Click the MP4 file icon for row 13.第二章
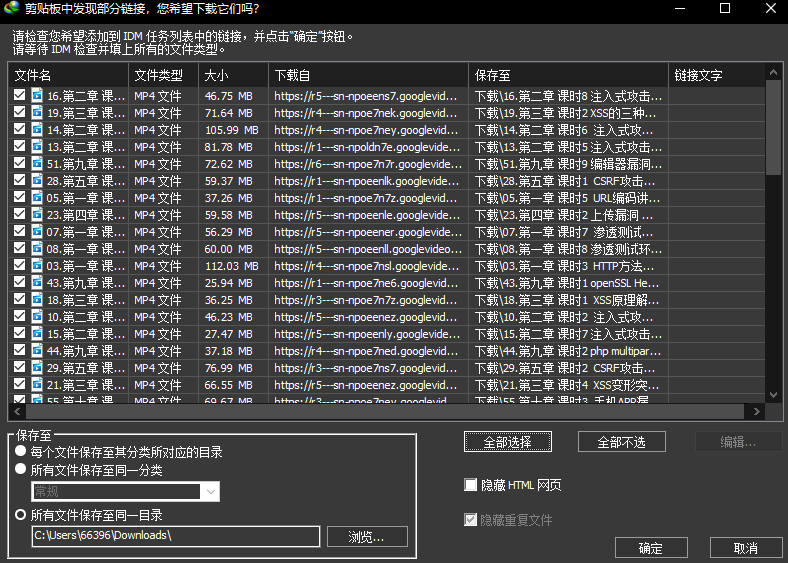 [37, 147]
